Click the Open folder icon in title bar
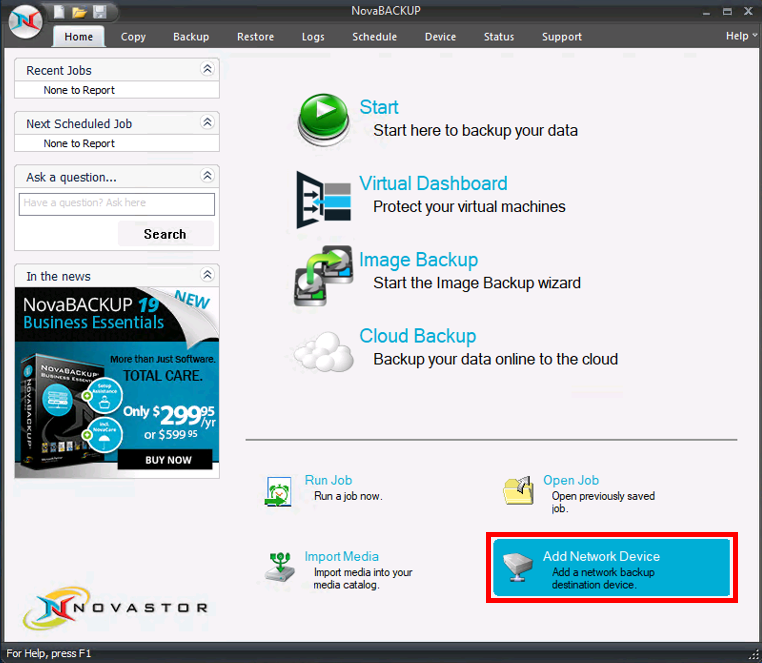This screenshot has width=762, height=663. (79, 13)
